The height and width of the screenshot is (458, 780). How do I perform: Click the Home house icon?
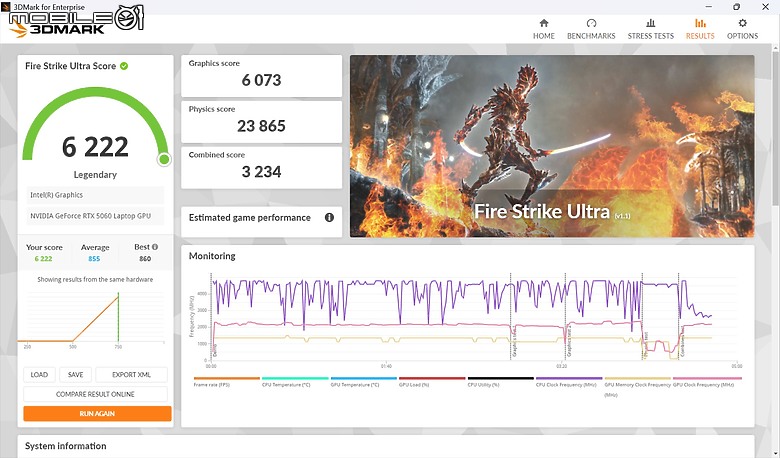[544, 23]
